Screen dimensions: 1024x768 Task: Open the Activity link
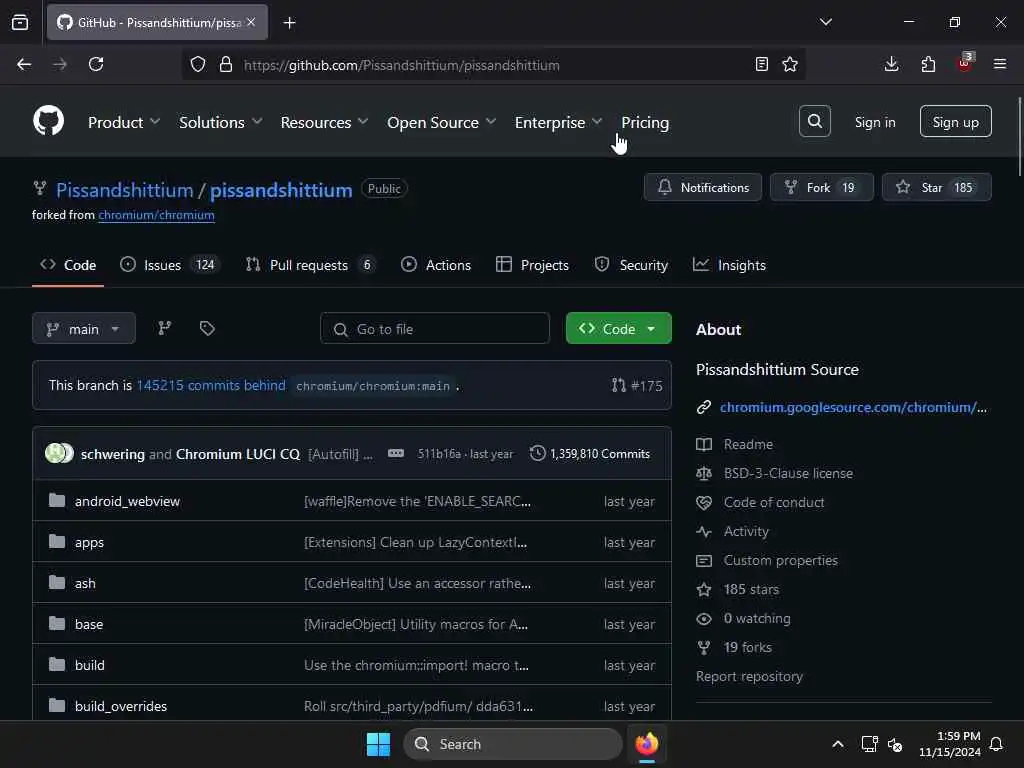click(746, 532)
